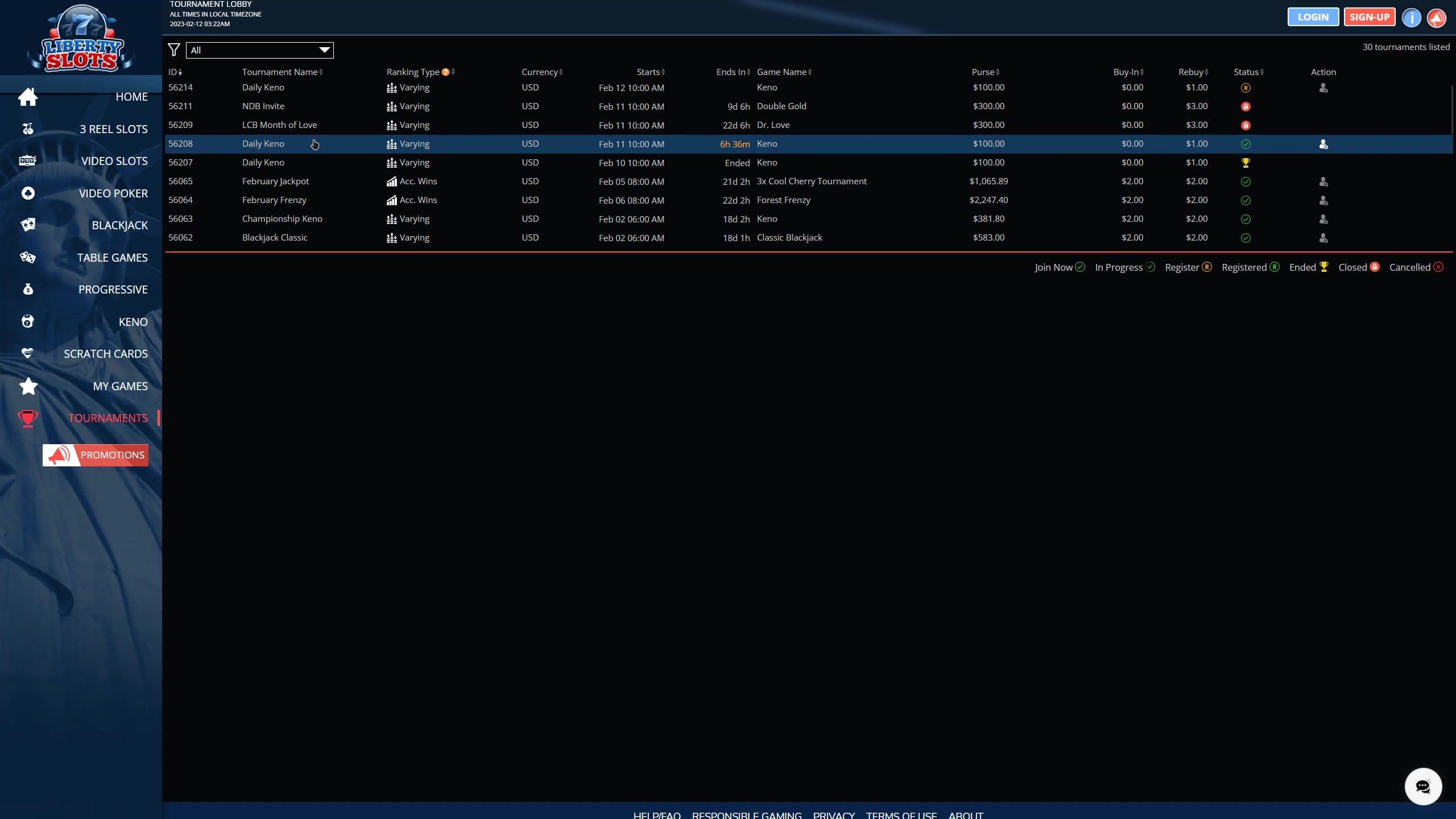Select February Frenzy tournament row

pyautogui.click(x=274, y=200)
